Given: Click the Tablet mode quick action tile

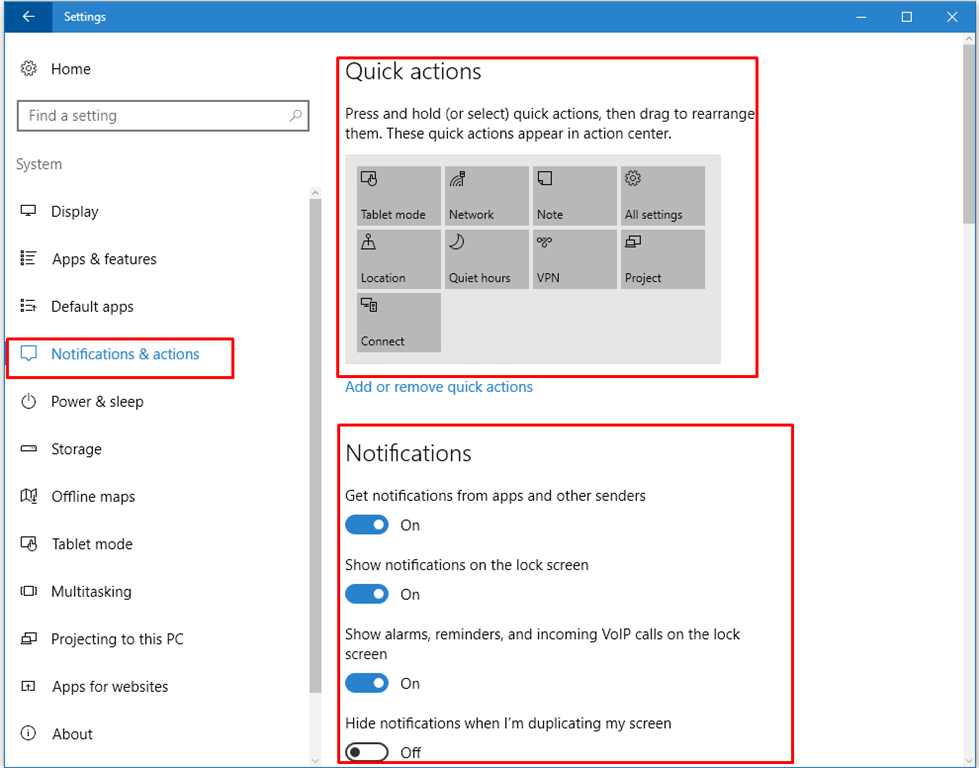Looking at the screenshot, I should (x=398, y=195).
